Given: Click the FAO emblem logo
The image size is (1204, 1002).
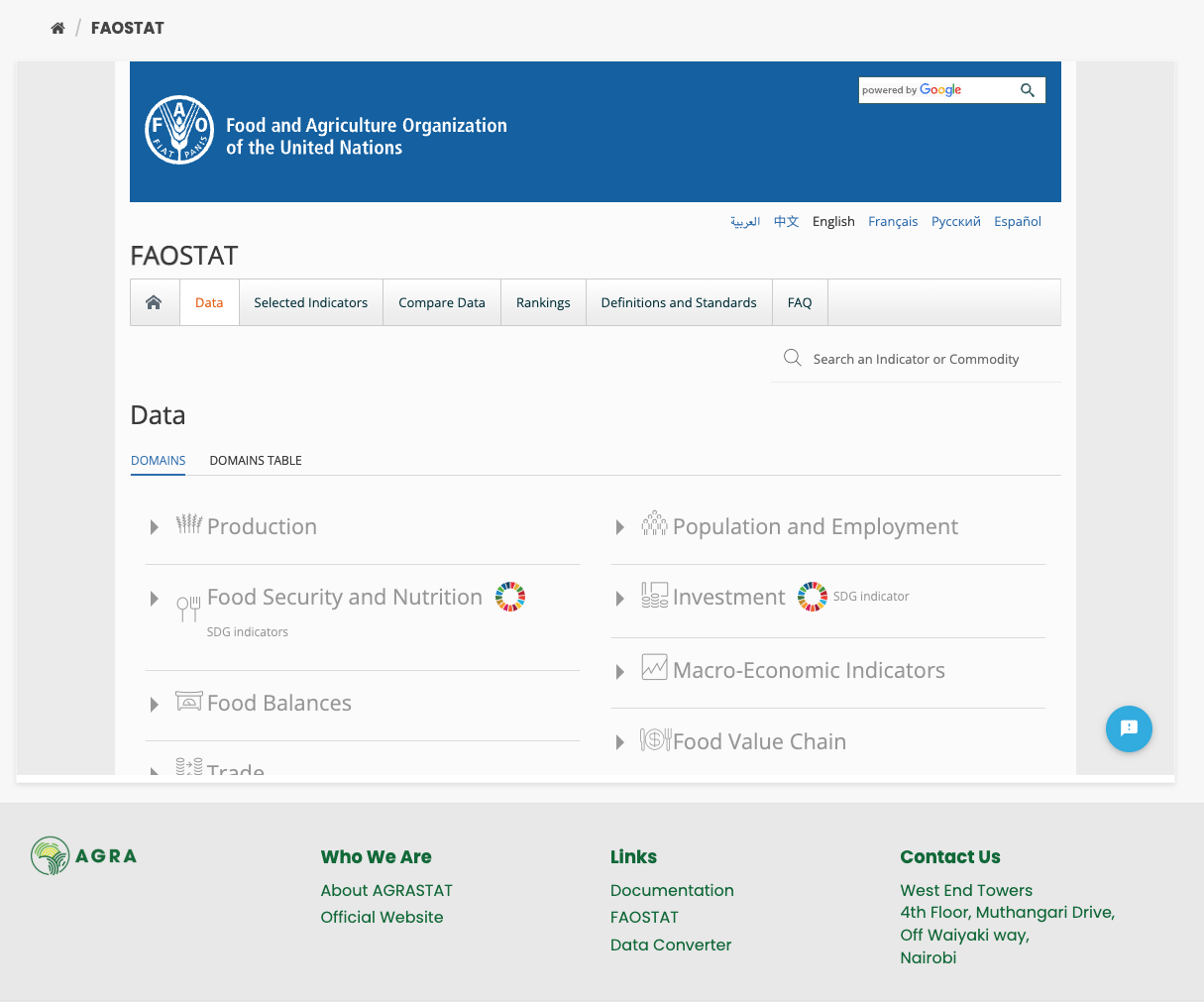Looking at the screenshot, I should [179, 130].
